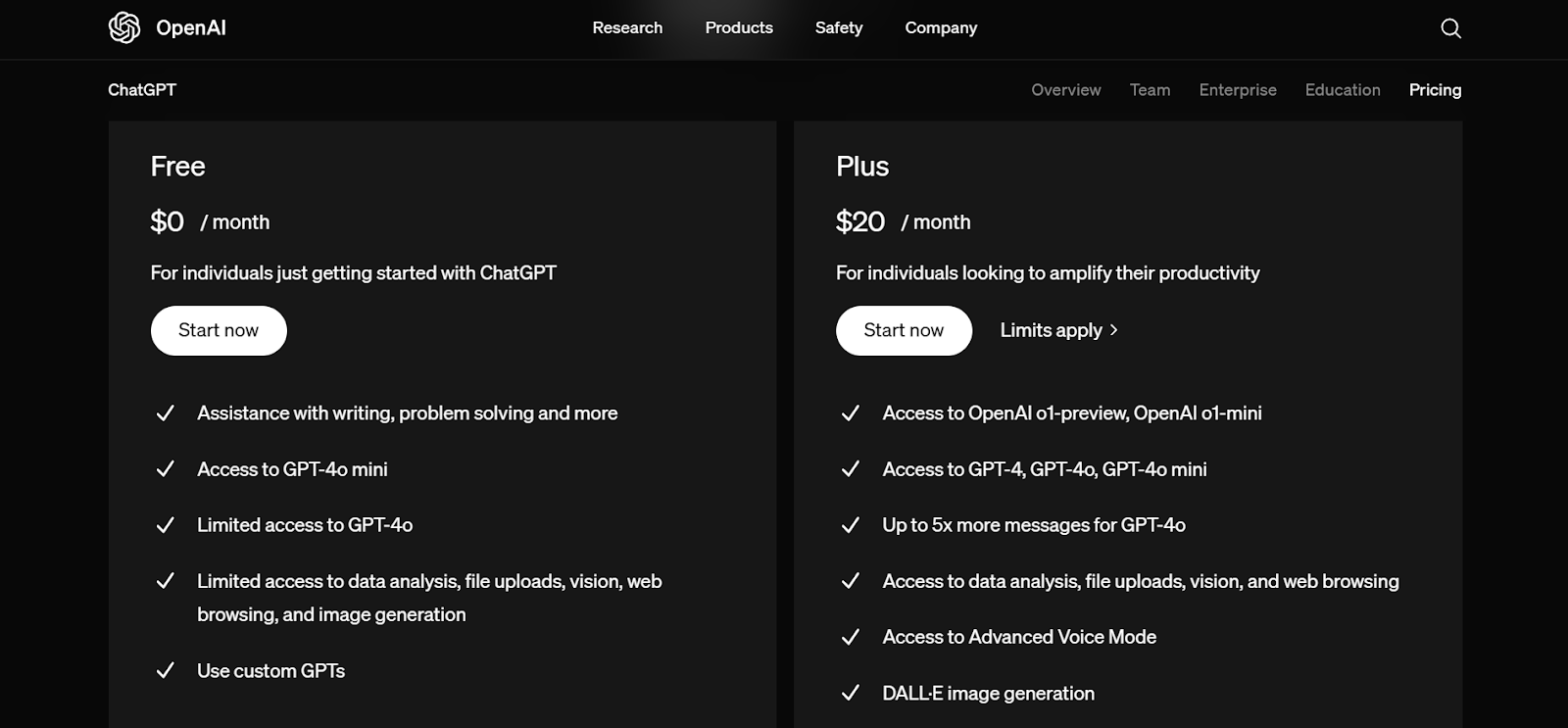Select the Team tab
Image resolution: width=1568 pixels, height=728 pixels.
coord(1150,90)
